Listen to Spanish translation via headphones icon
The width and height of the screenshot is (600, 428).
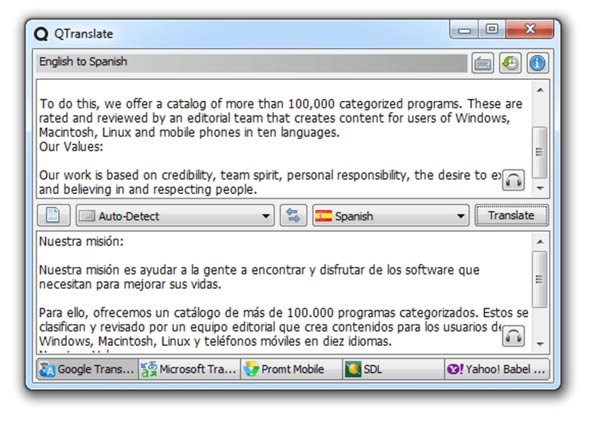point(513,336)
